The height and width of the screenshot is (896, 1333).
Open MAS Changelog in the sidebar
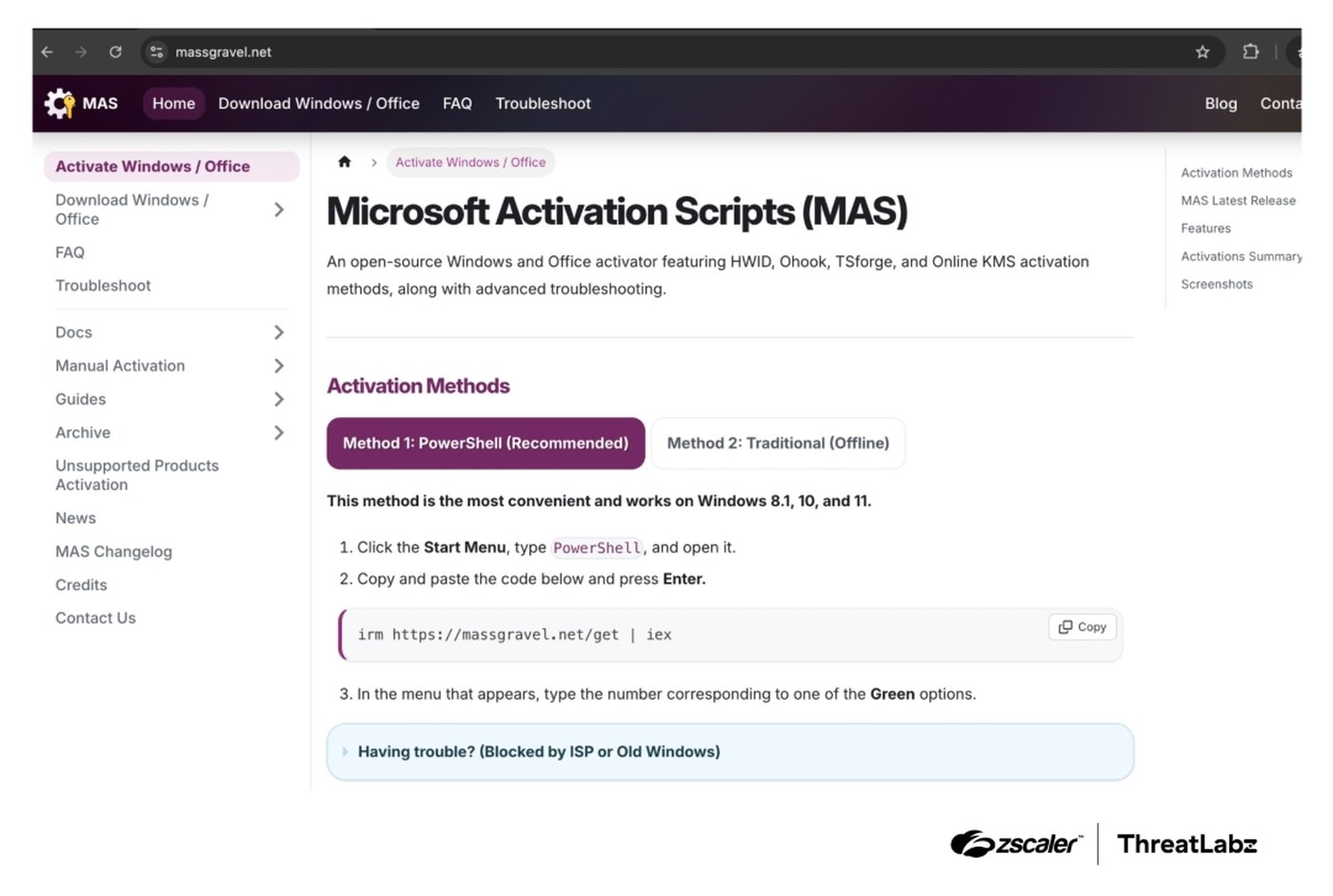(x=113, y=551)
